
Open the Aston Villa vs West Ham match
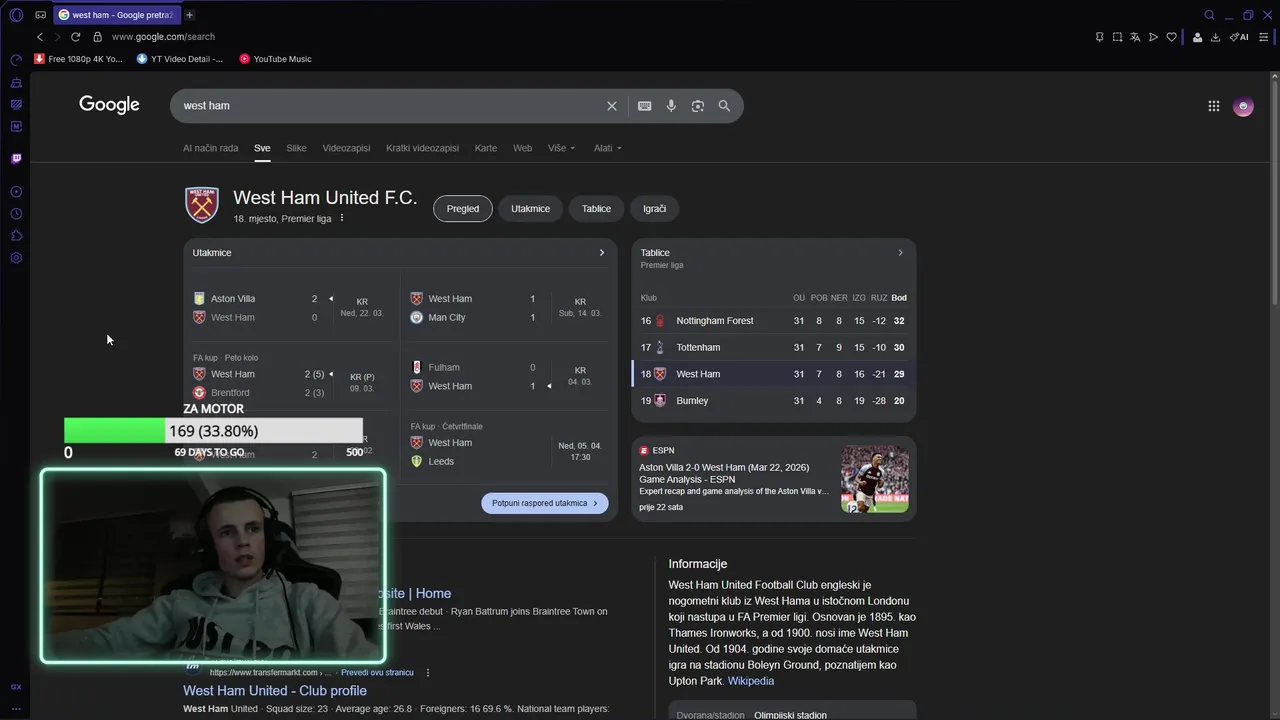tap(291, 308)
